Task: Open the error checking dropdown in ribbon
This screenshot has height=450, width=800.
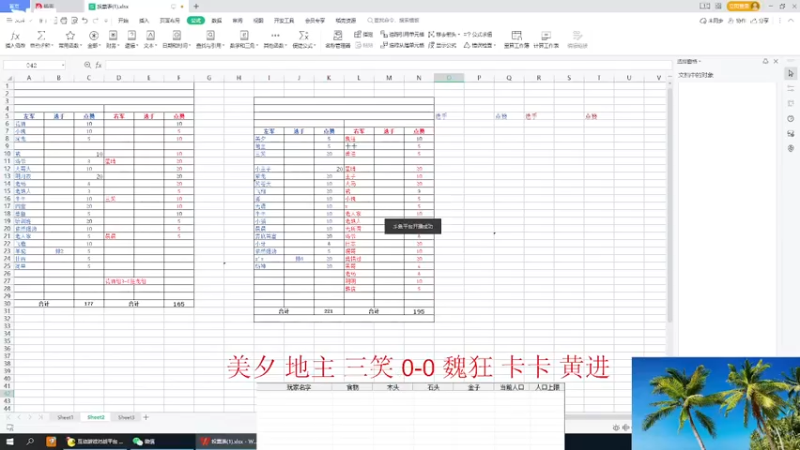Action: pyautogui.click(x=480, y=45)
